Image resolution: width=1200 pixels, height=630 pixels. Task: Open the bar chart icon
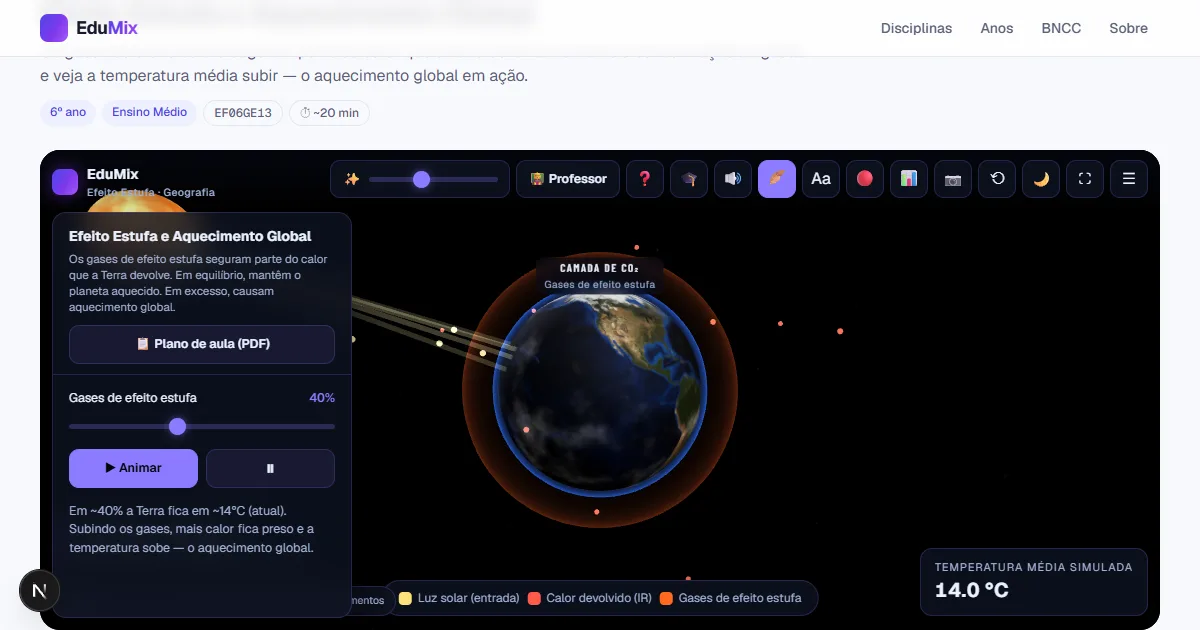(x=909, y=179)
